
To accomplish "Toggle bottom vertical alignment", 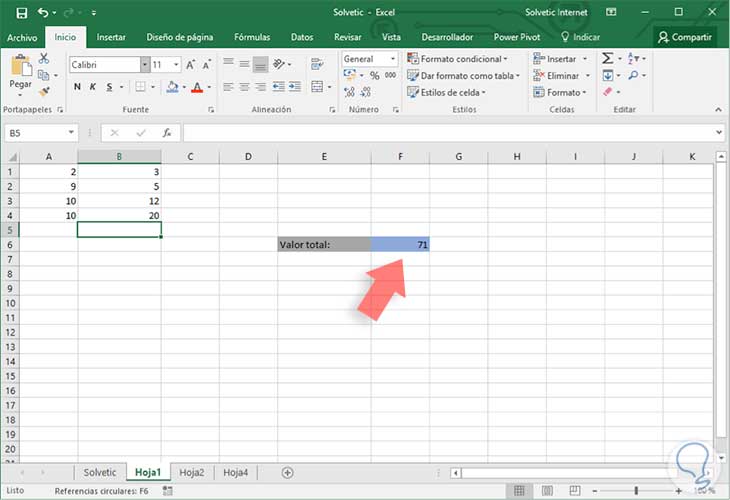I will click(261, 64).
